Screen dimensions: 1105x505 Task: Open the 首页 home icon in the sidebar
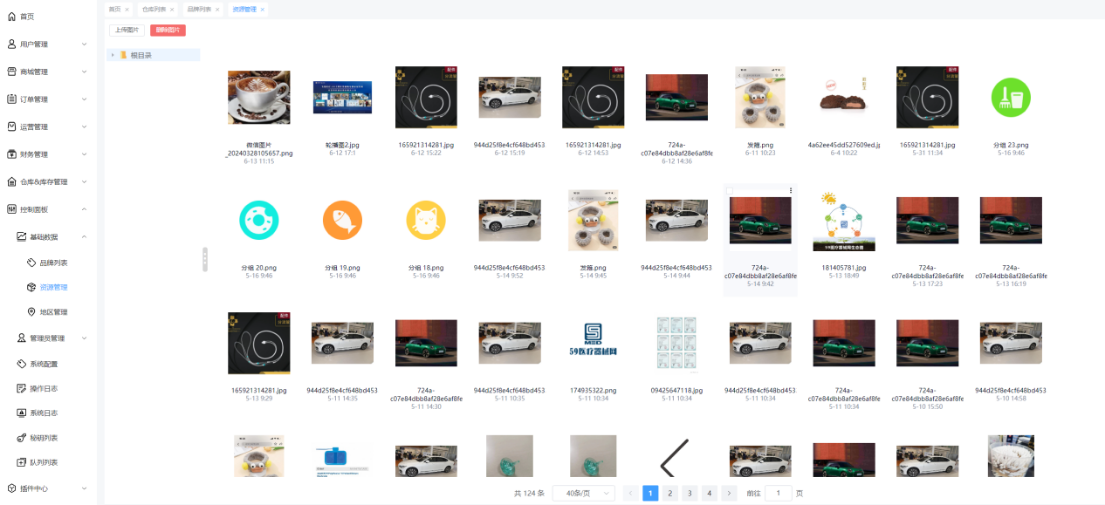(11, 16)
